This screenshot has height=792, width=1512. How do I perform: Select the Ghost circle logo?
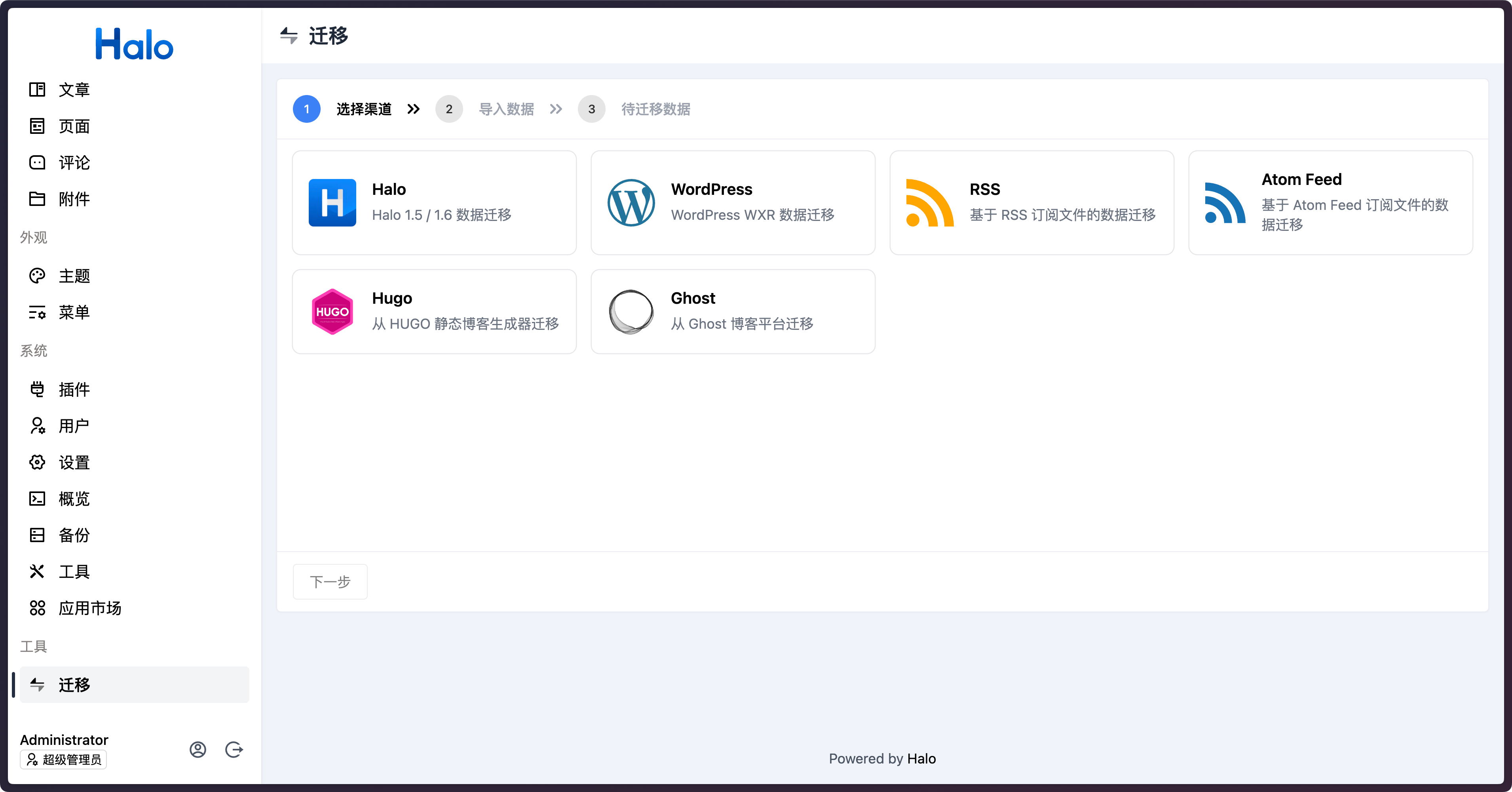(x=631, y=312)
